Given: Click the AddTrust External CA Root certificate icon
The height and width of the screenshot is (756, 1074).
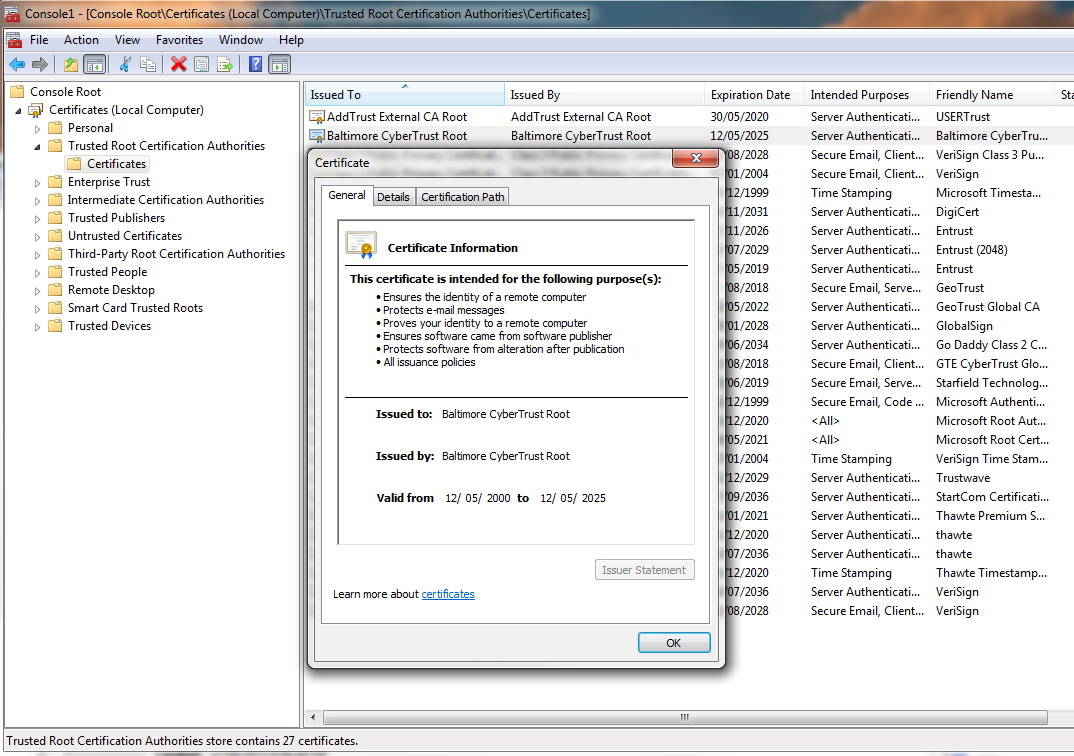Looking at the screenshot, I should pyautogui.click(x=316, y=117).
